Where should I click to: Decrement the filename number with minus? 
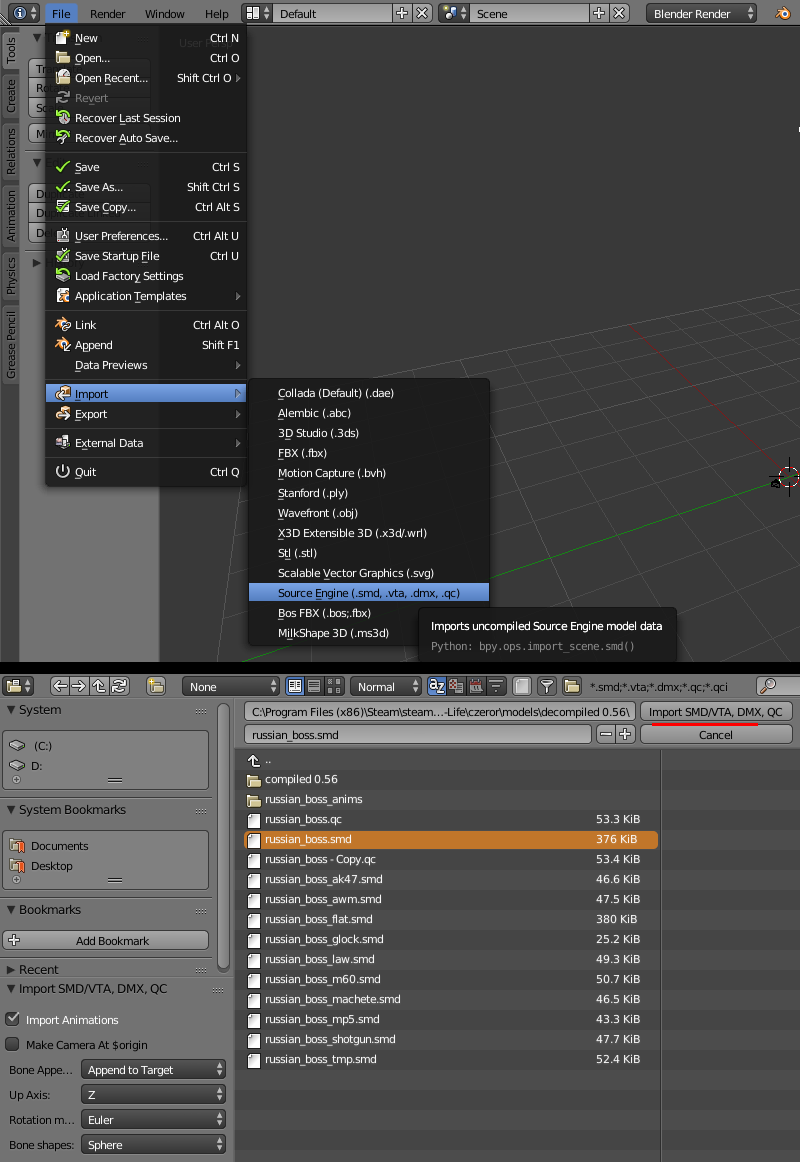point(606,734)
